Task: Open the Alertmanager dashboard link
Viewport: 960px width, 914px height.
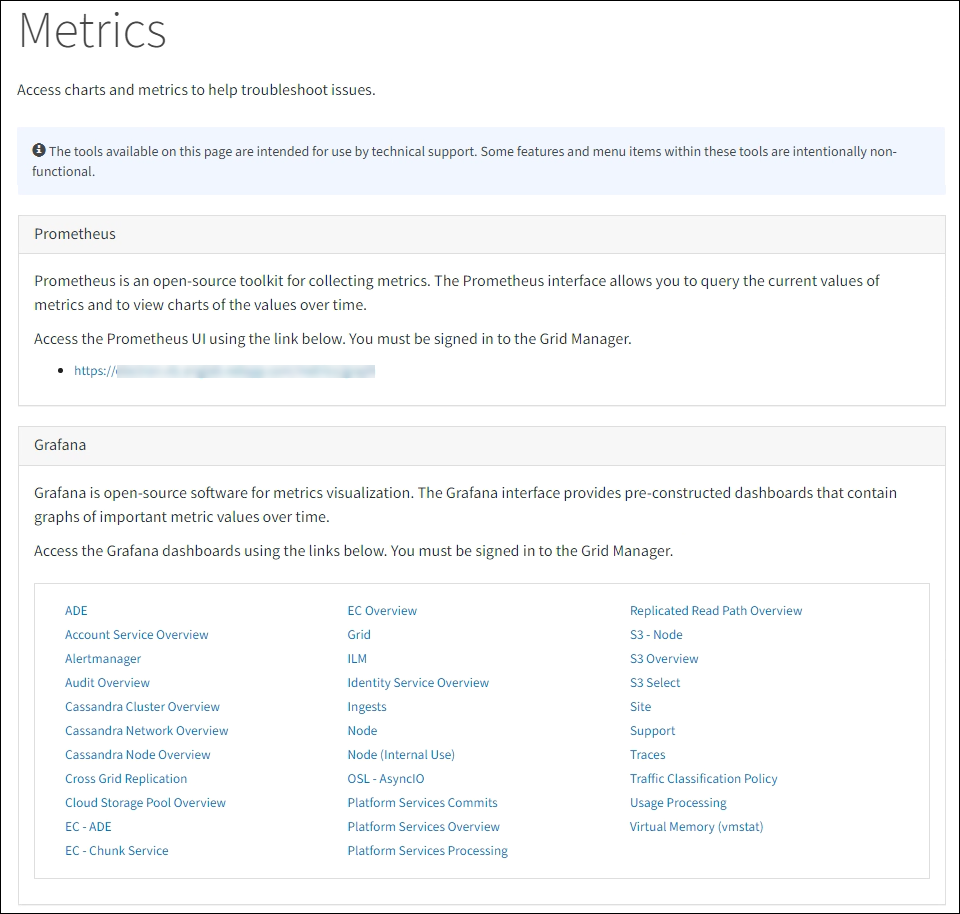Action: pos(103,659)
